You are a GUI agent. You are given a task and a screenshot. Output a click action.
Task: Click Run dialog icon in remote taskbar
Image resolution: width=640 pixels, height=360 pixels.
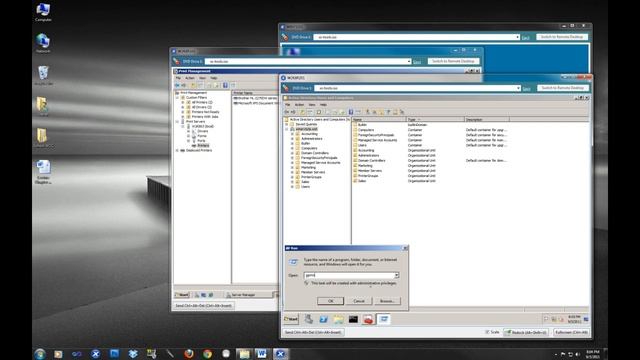[x=383, y=319]
